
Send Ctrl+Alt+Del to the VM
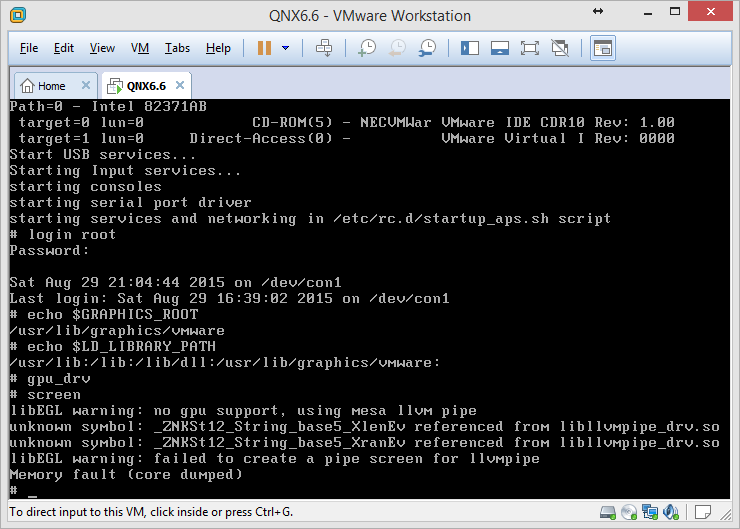click(x=323, y=47)
